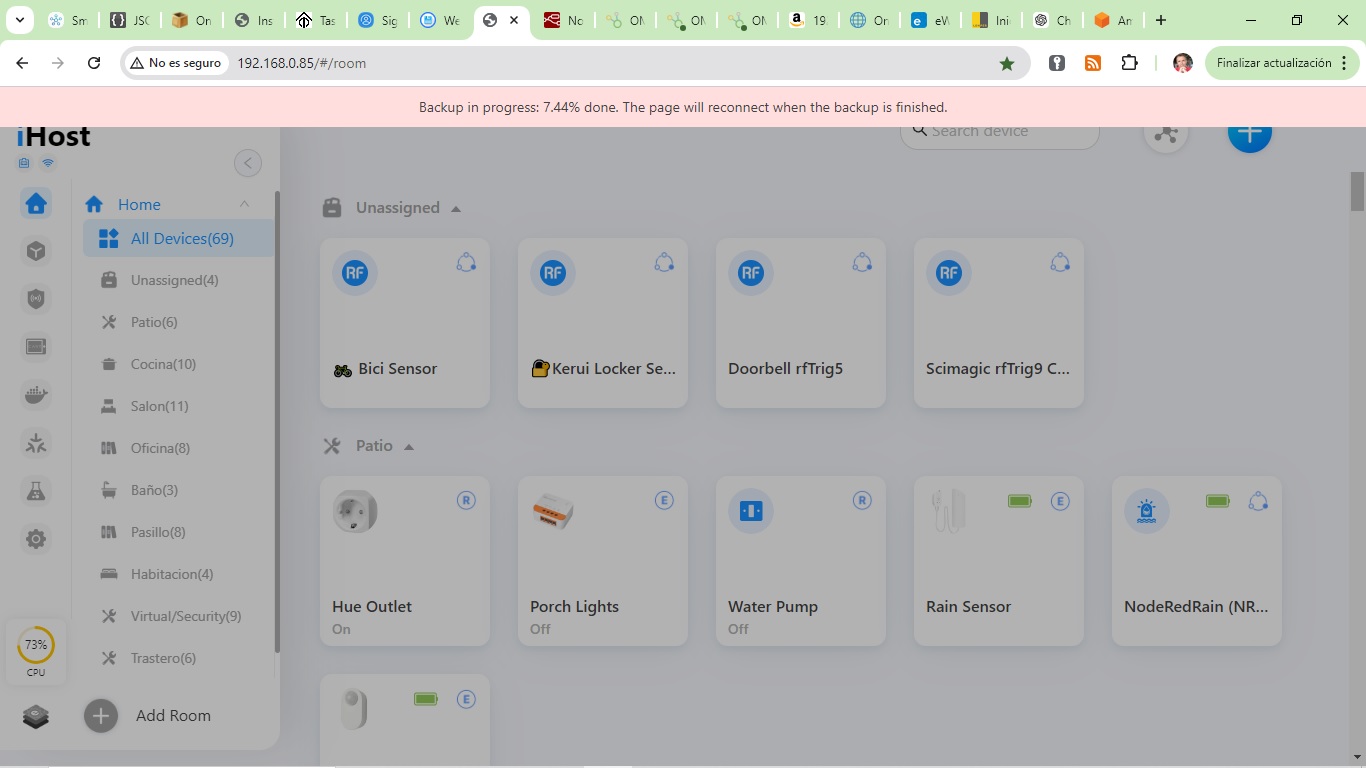This screenshot has width=1366, height=768.
Task: Select Unassigned(4) in the room list
Action: pyautogui.click(x=178, y=280)
